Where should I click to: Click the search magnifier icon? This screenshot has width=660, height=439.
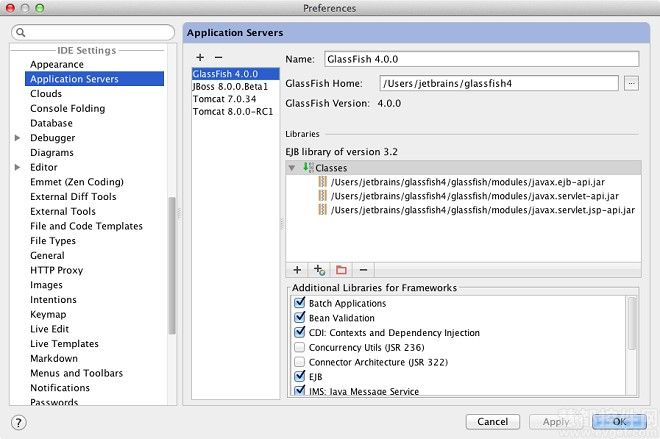click(x=21, y=32)
